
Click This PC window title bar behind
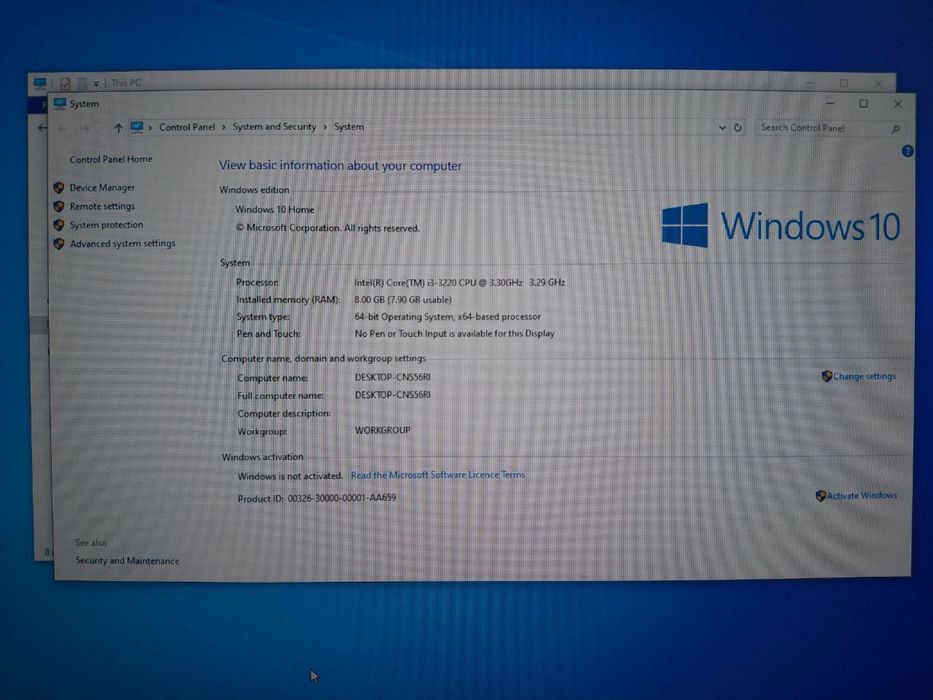464,82
